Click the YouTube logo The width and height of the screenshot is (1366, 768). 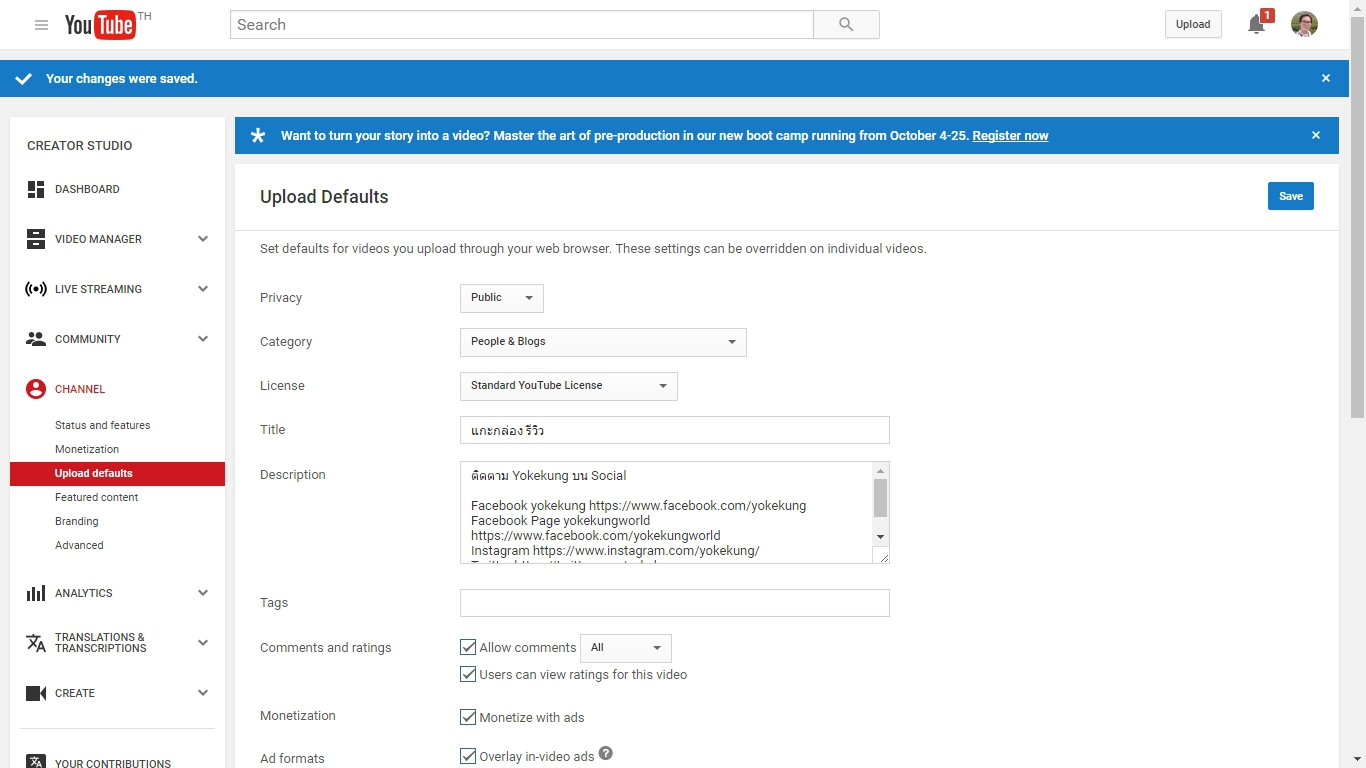pos(100,25)
